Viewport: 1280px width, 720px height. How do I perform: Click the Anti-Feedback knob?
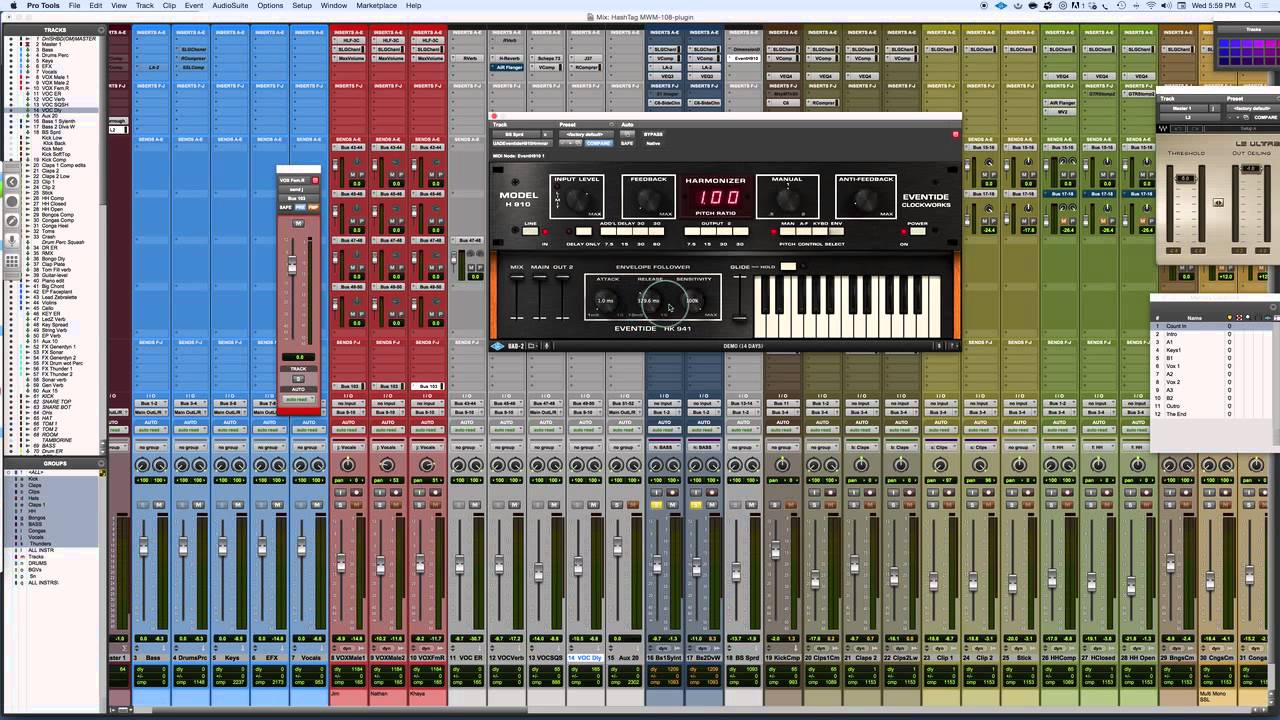coord(866,200)
